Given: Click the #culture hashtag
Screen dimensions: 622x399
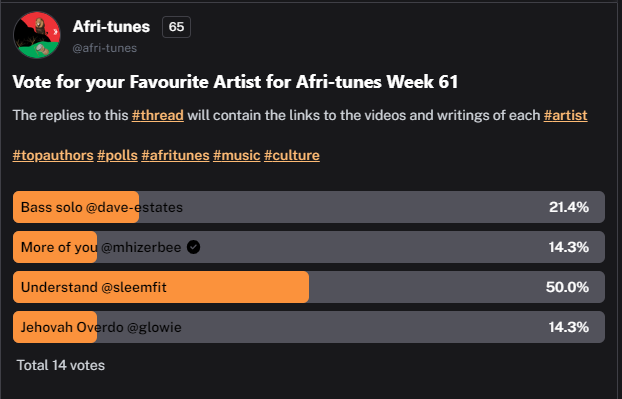Looking at the screenshot, I should click(292, 155).
